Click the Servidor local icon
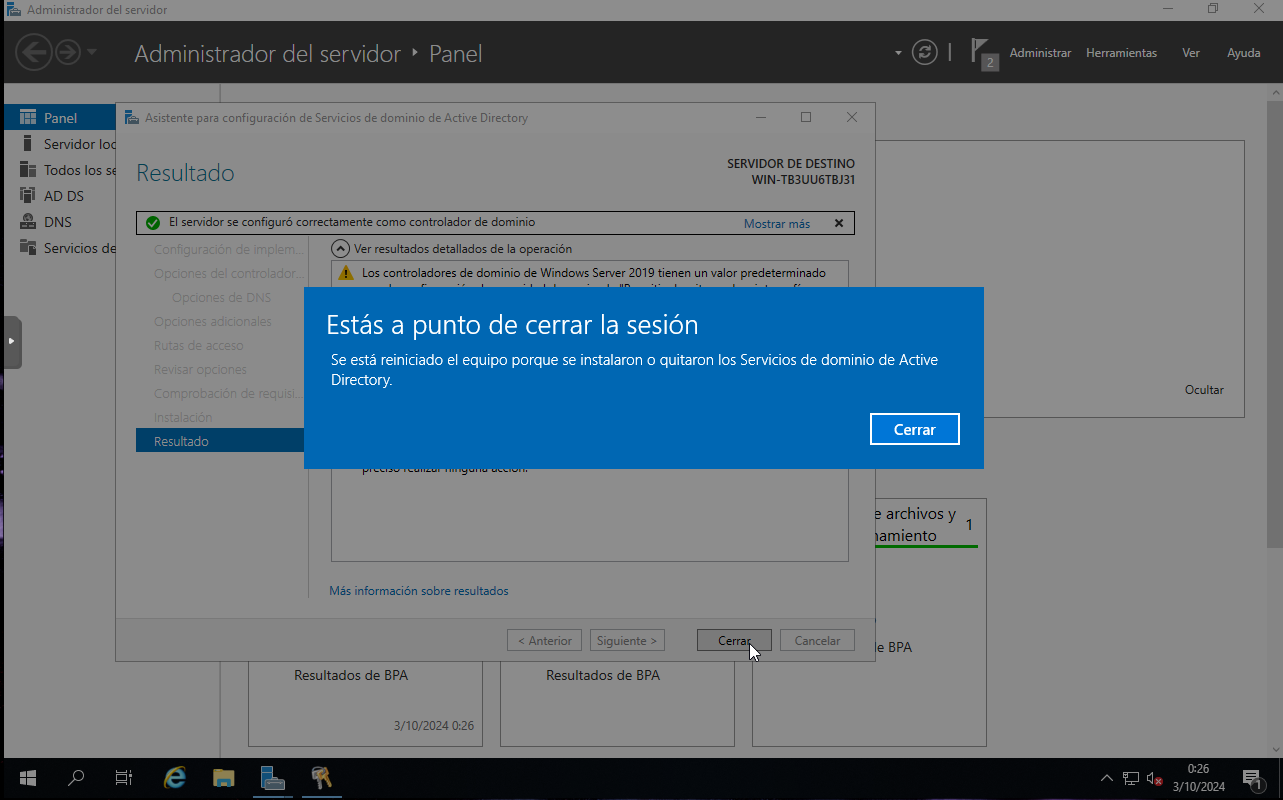The width and height of the screenshot is (1283, 800). tap(28, 144)
